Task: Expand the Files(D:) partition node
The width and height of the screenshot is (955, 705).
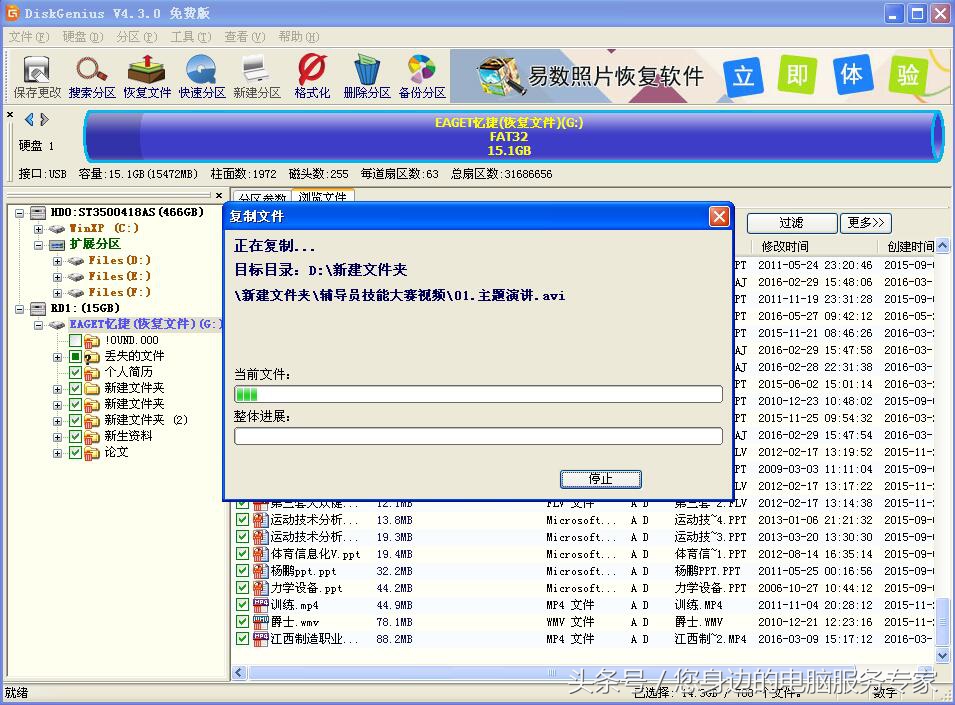Action: tap(57, 261)
